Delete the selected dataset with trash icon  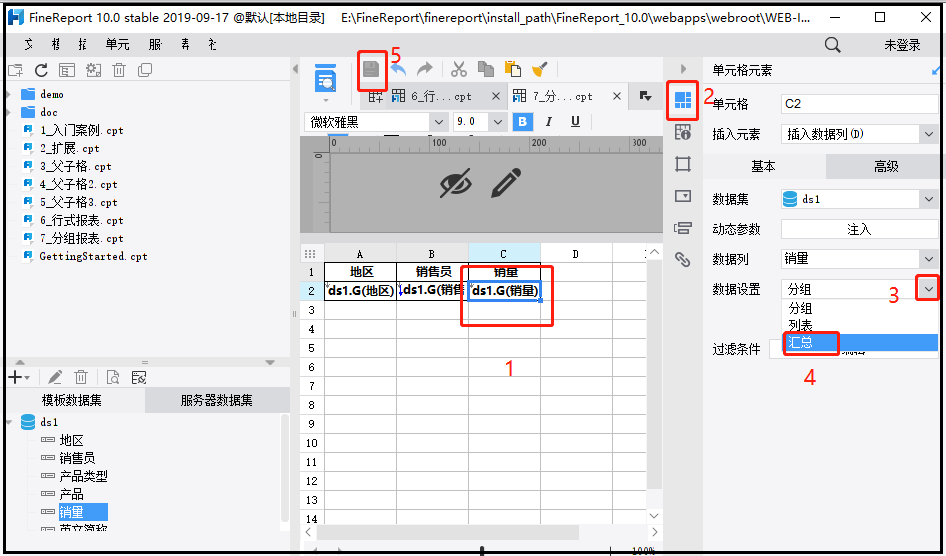tap(81, 378)
